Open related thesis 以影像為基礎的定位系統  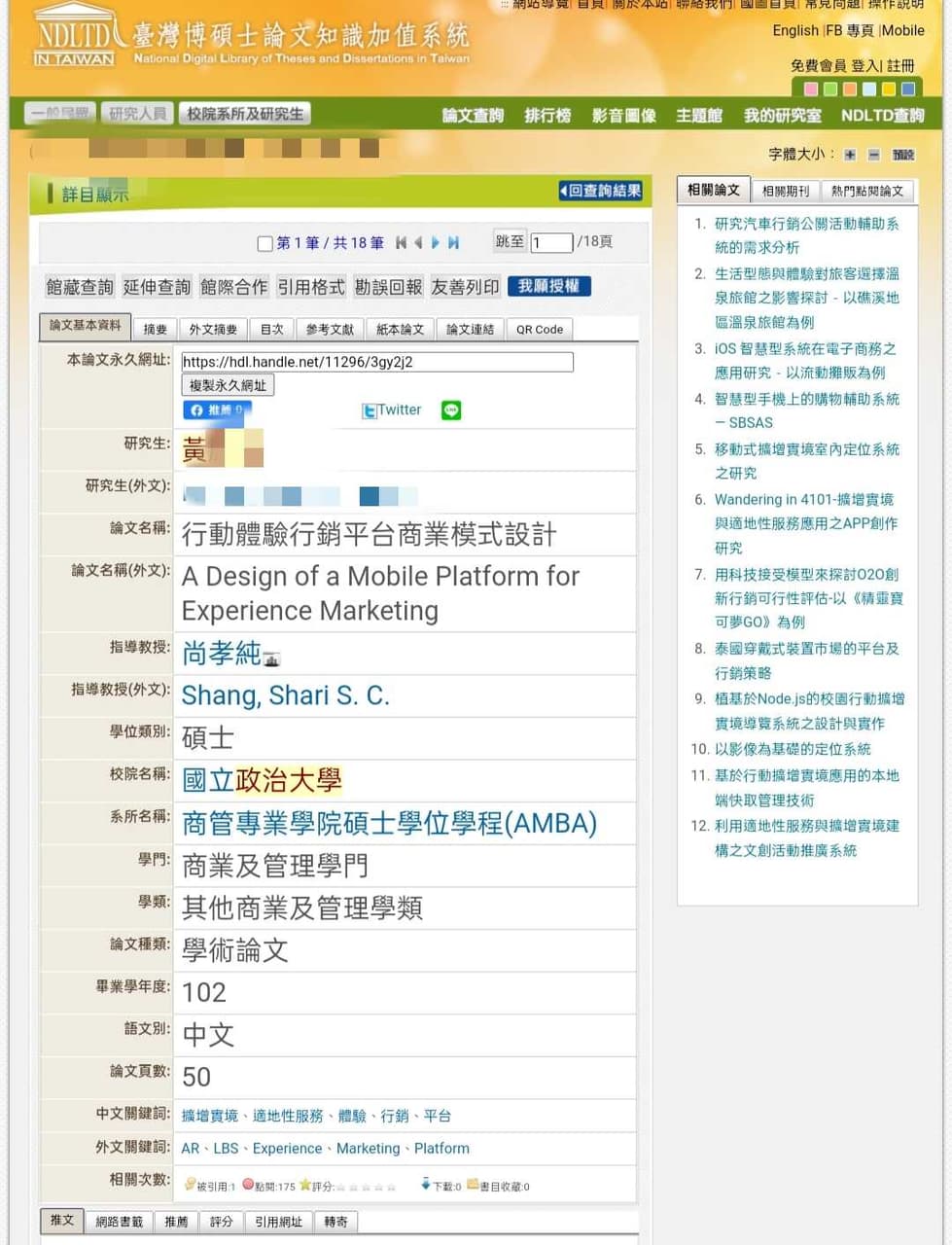click(793, 749)
